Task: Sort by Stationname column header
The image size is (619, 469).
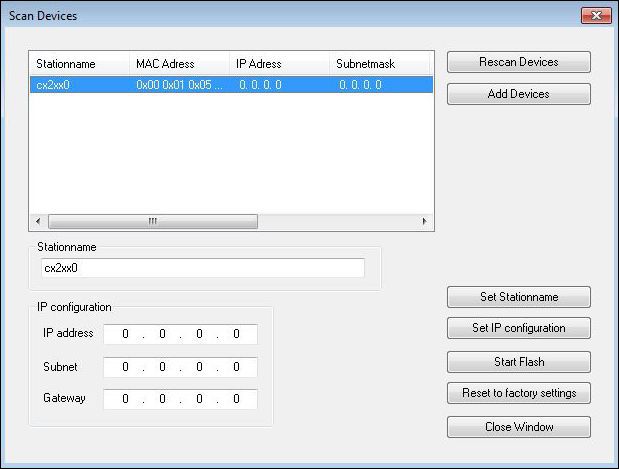Action: point(79,64)
